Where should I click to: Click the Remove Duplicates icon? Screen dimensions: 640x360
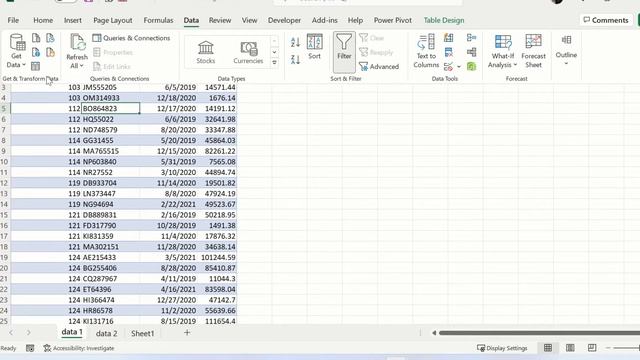pos(449,52)
